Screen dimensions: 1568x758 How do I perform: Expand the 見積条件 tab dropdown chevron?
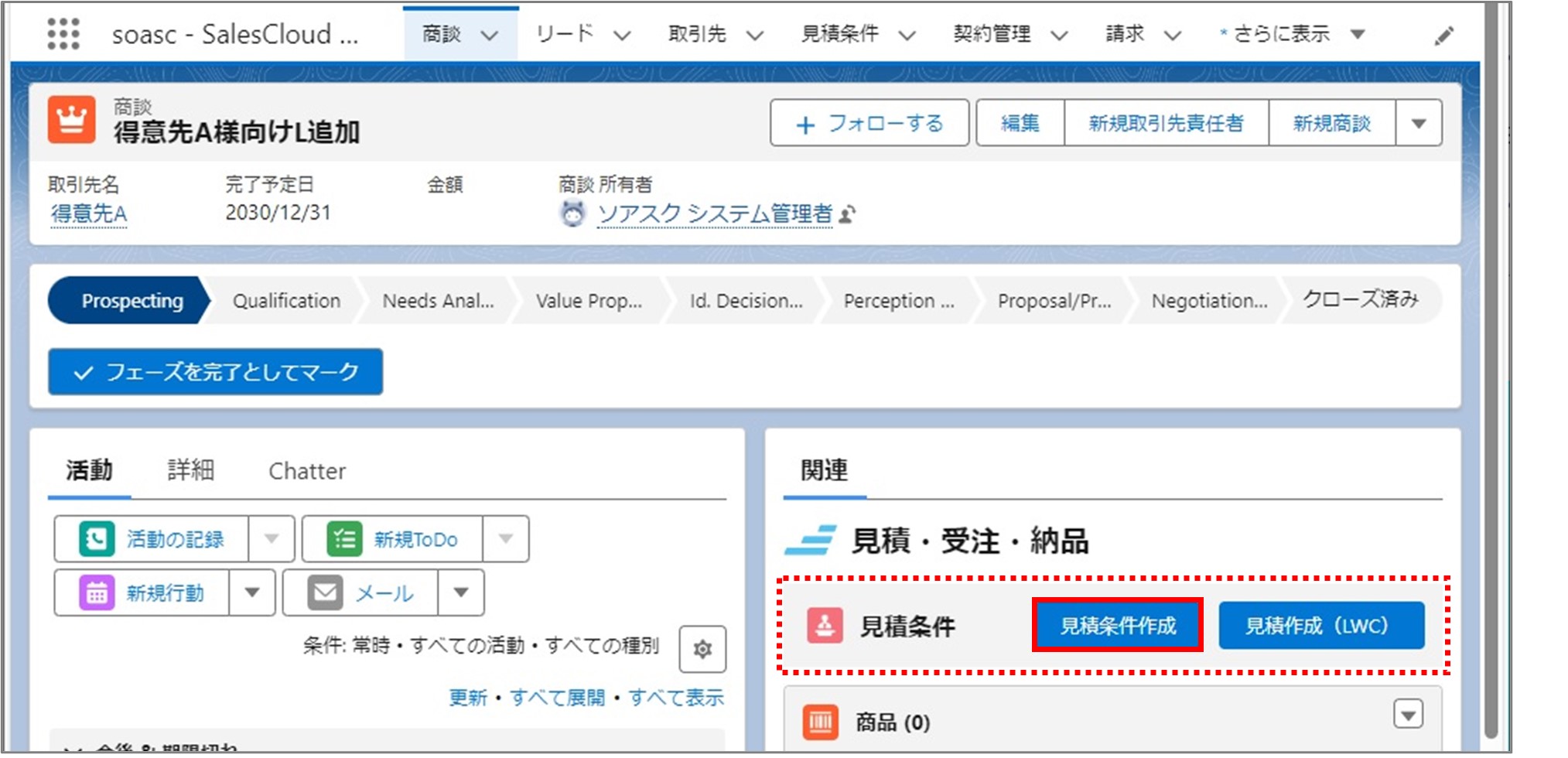(907, 36)
